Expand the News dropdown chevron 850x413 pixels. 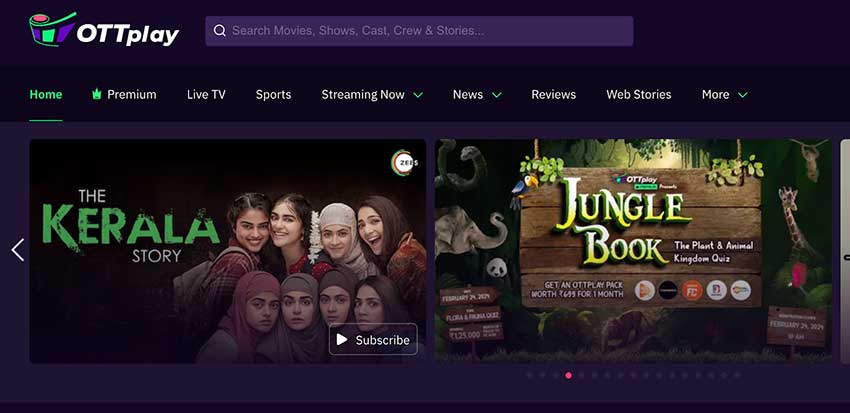pyautogui.click(x=497, y=95)
